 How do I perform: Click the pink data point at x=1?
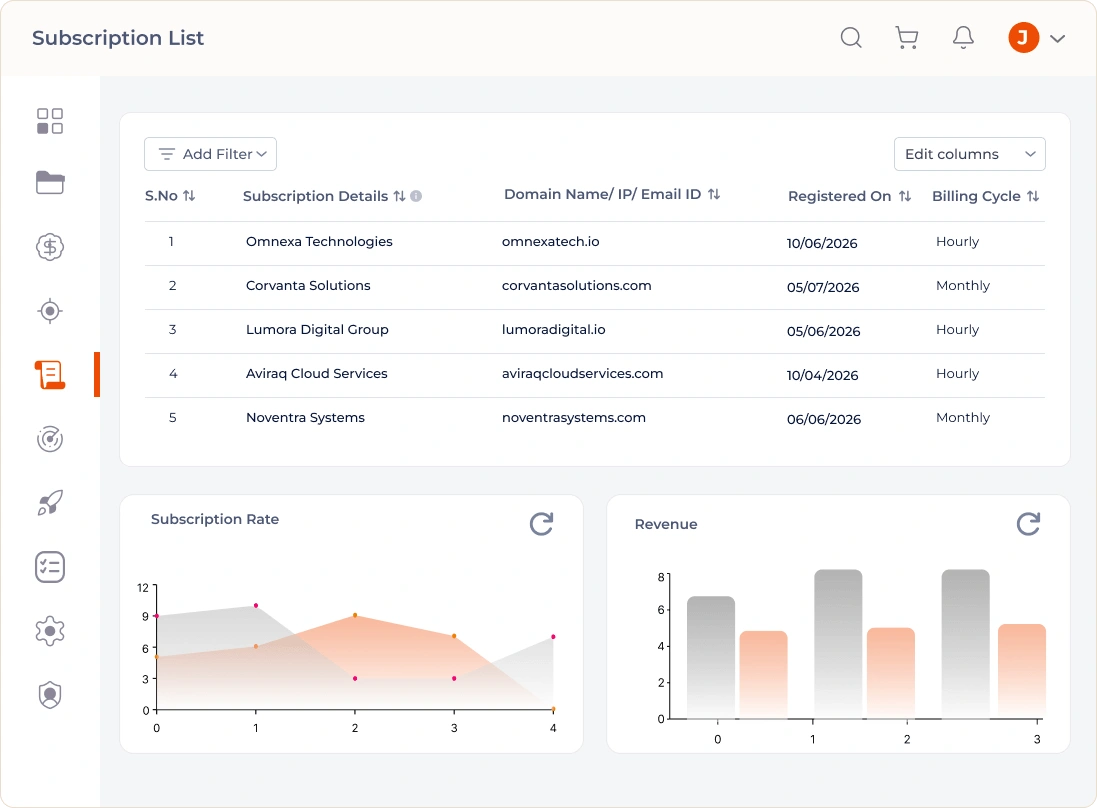click(x=256, y=605)
